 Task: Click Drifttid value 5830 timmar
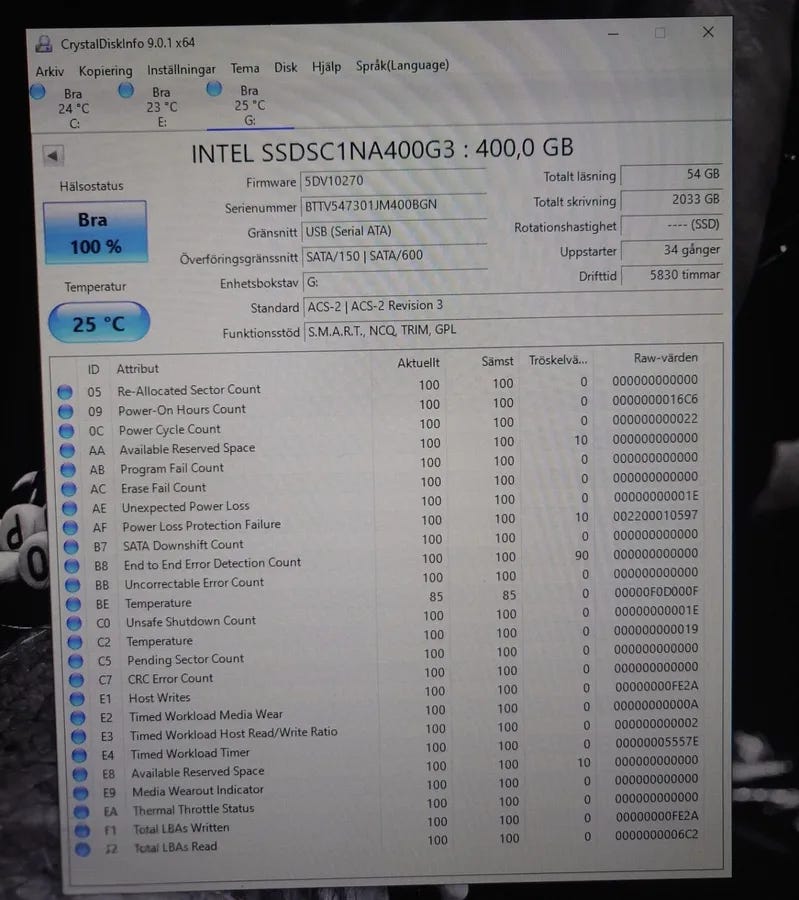click(x=673, y=275)
